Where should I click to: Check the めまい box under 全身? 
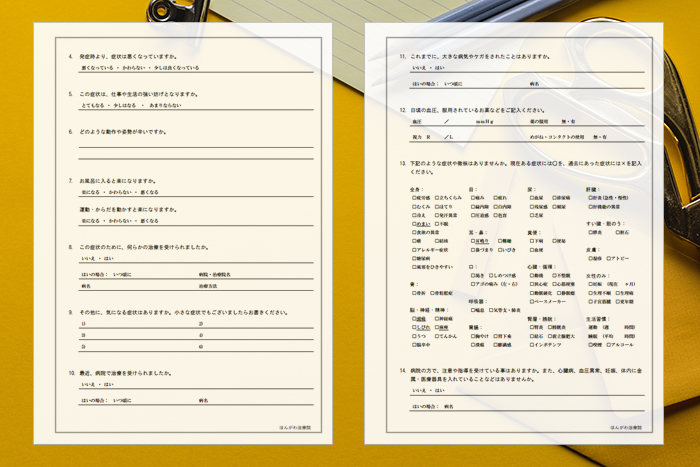coord(413,224)
